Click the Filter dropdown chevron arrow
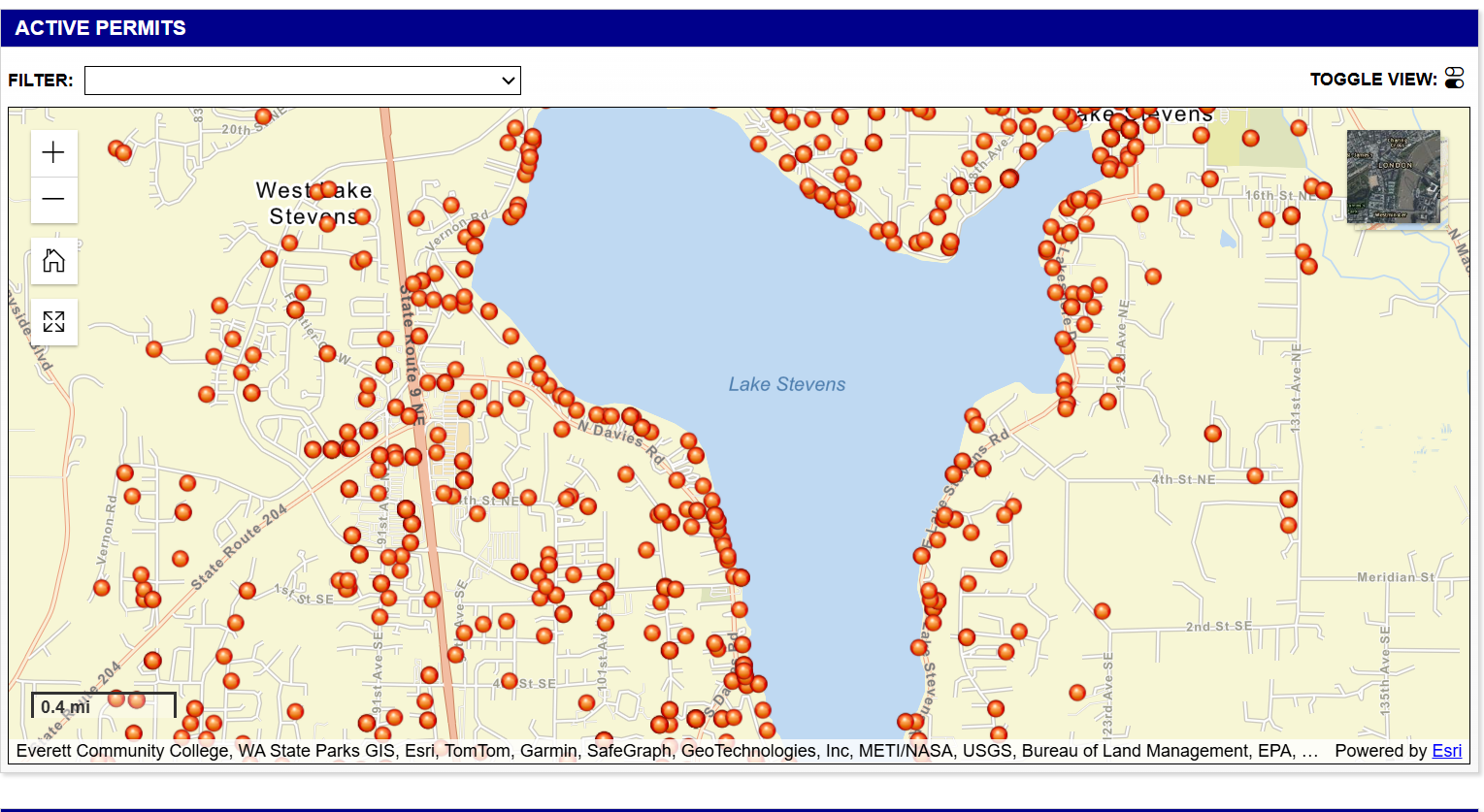 [x=508, y=81]
